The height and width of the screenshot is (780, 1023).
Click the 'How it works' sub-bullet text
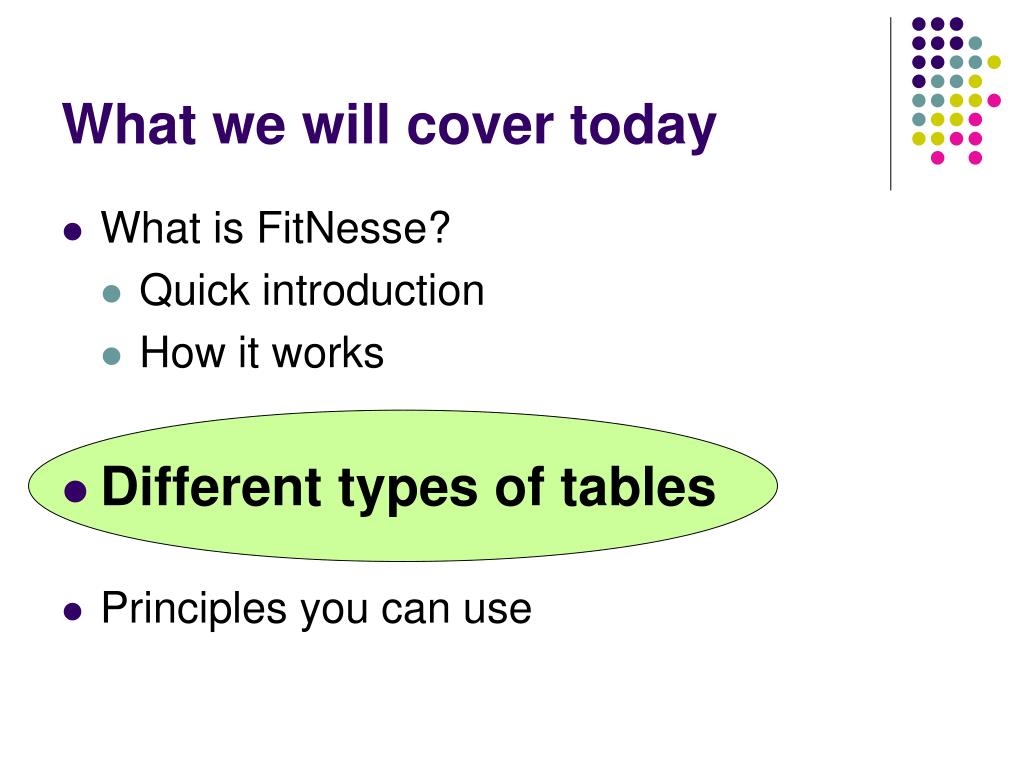pyautogui.click(x=262, y=353)
